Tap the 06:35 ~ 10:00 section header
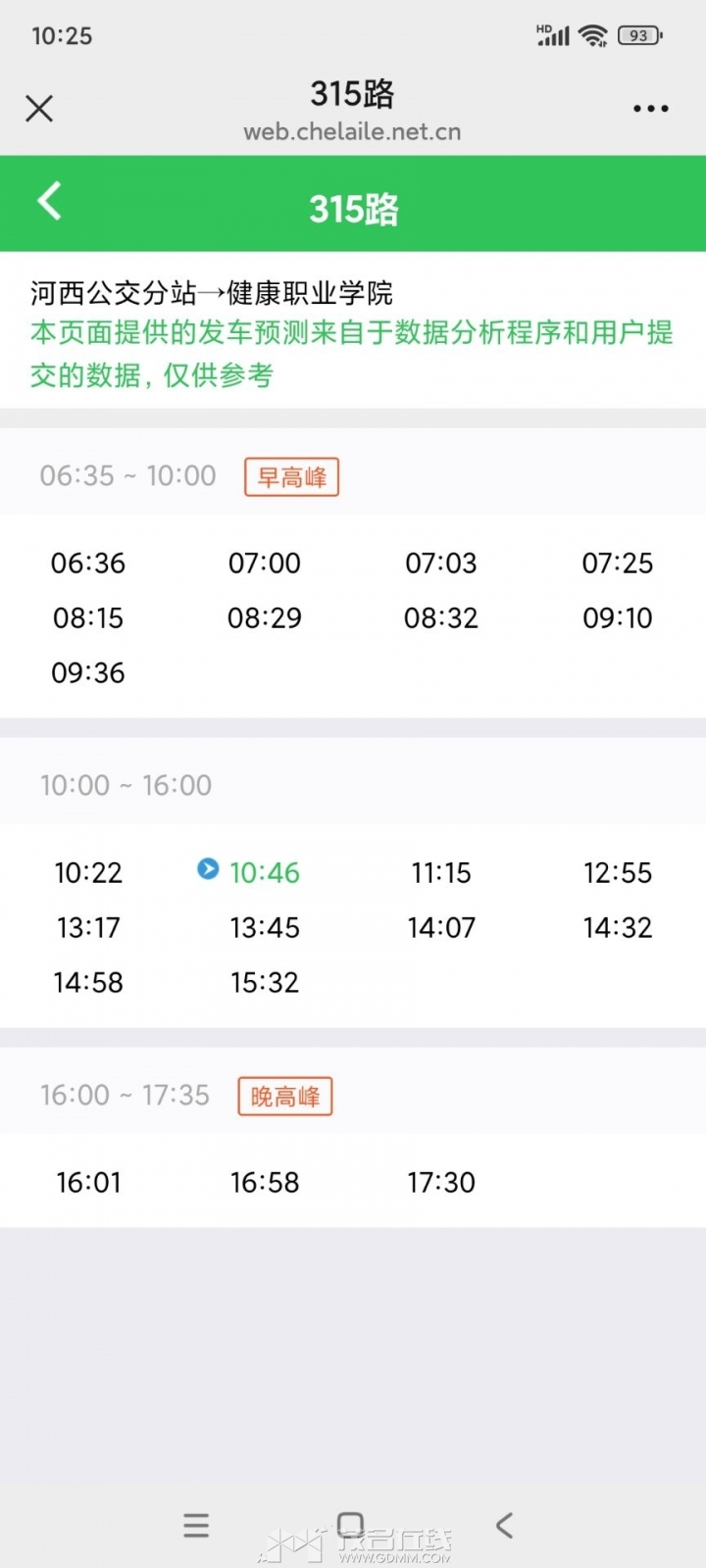This screenshot has height=1568, width=706. pos(127,476)
